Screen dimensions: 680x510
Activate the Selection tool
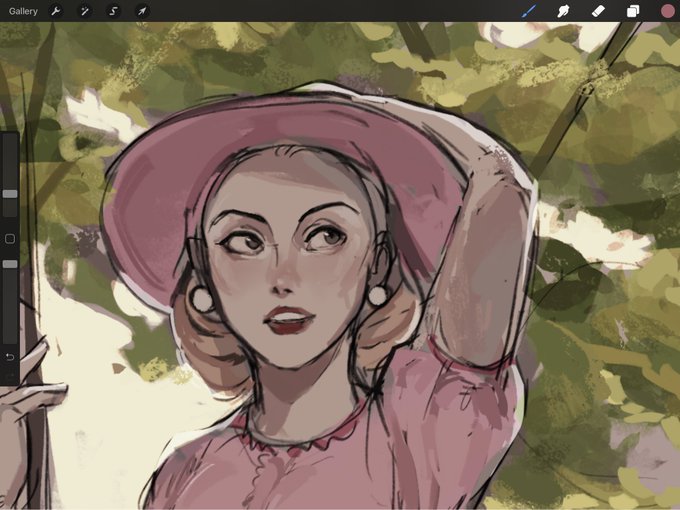tap(113, 11)
